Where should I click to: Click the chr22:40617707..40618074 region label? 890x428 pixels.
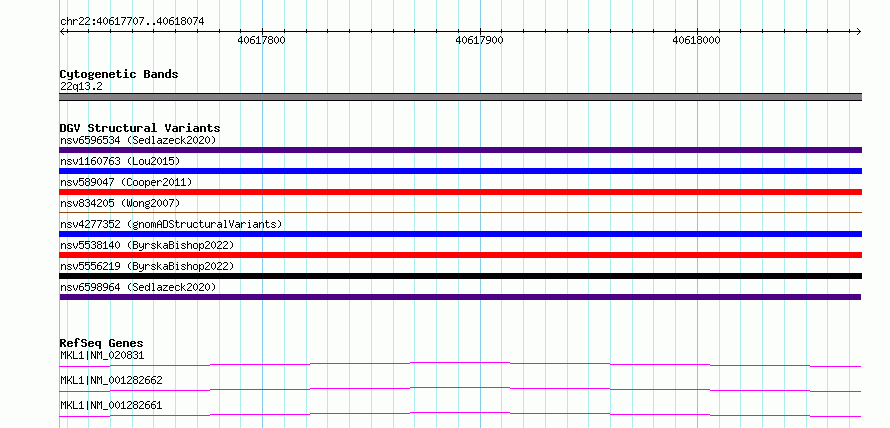pyautogui.click(x=132, y=22)
